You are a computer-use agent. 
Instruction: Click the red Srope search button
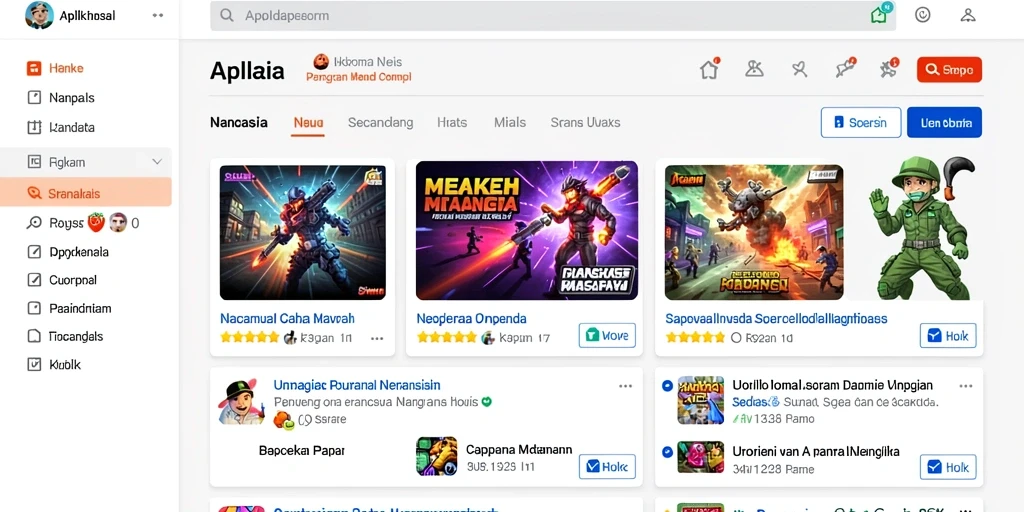pos(949,69)
